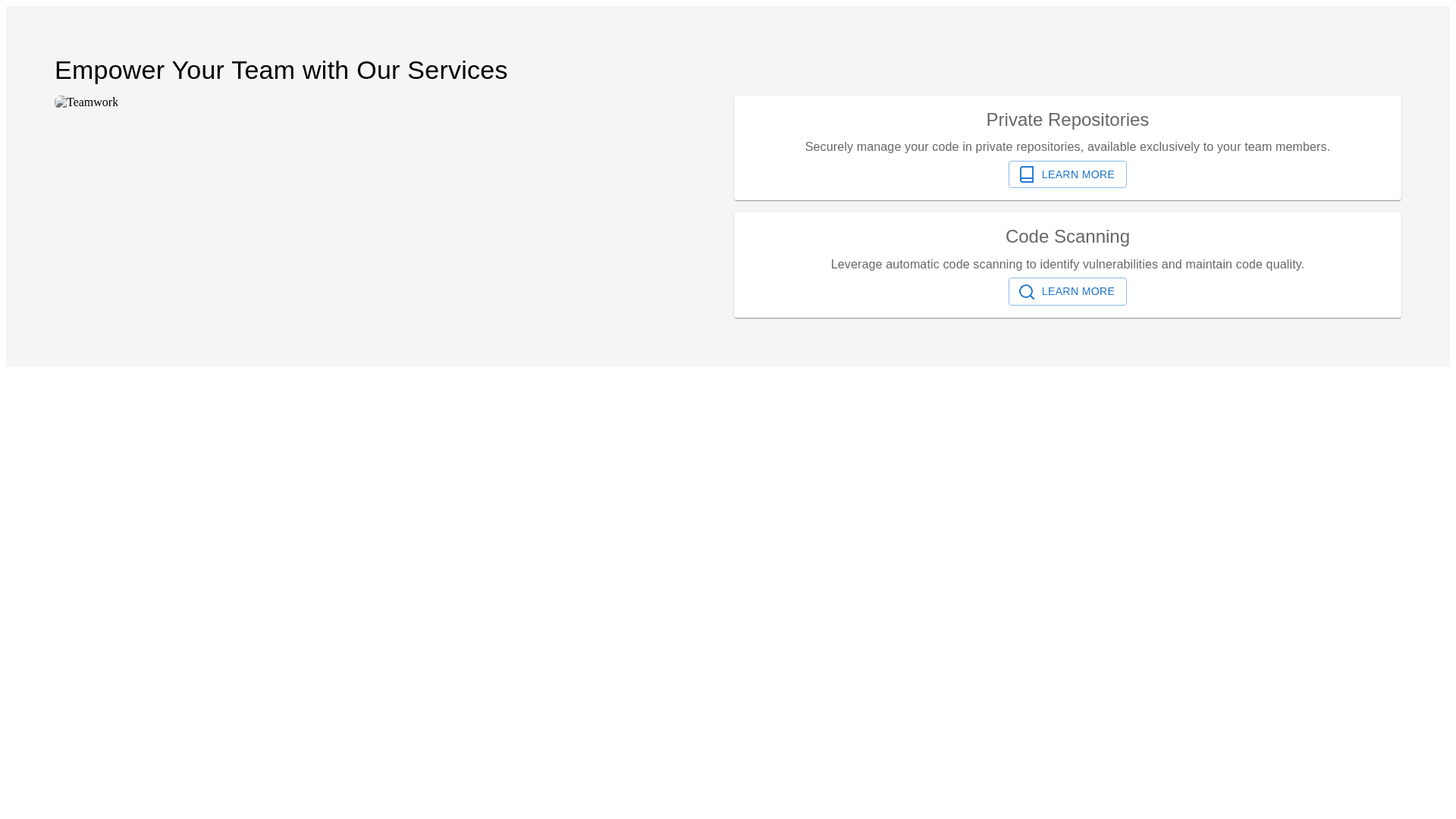
Task: Click 'team members' in Private Repositories description
Action: pos(1285,147)
